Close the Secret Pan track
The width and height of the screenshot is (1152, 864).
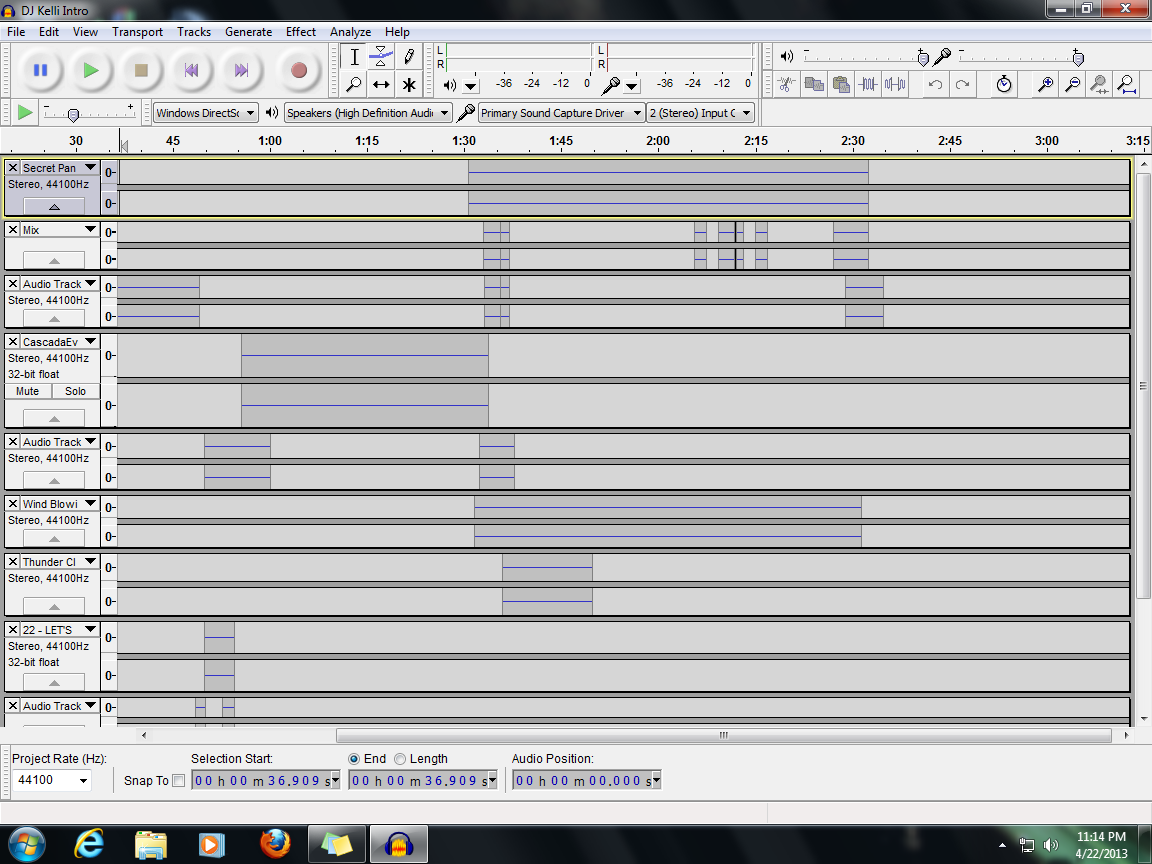tap(12, 168)
